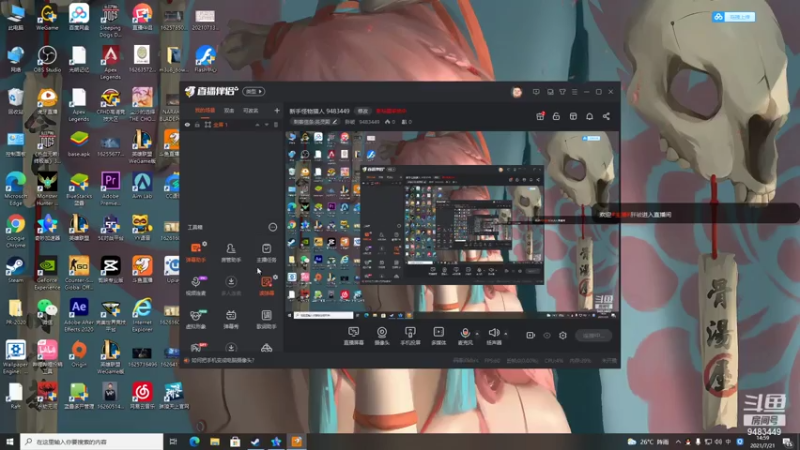Viewport: 800px width, 450px height.
Task: Add a new scene with plus
Action: click(277, 110)
